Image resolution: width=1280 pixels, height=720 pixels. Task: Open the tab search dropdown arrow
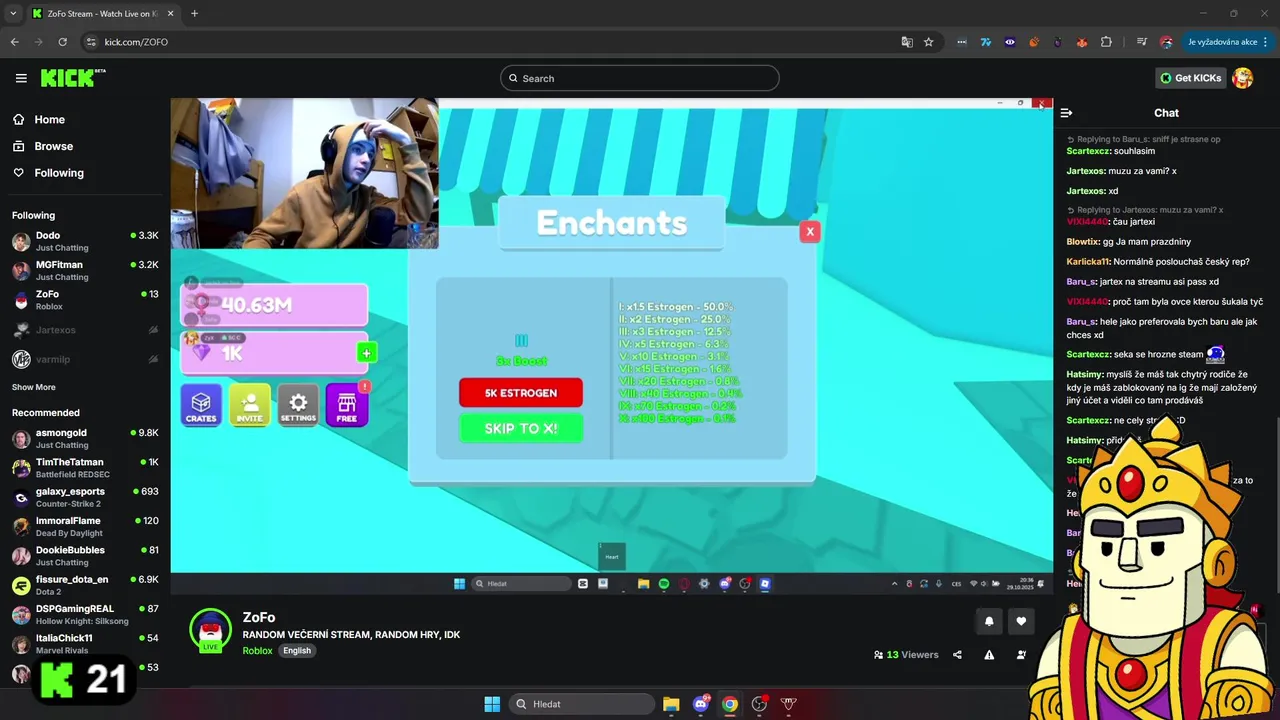point(13,14)
